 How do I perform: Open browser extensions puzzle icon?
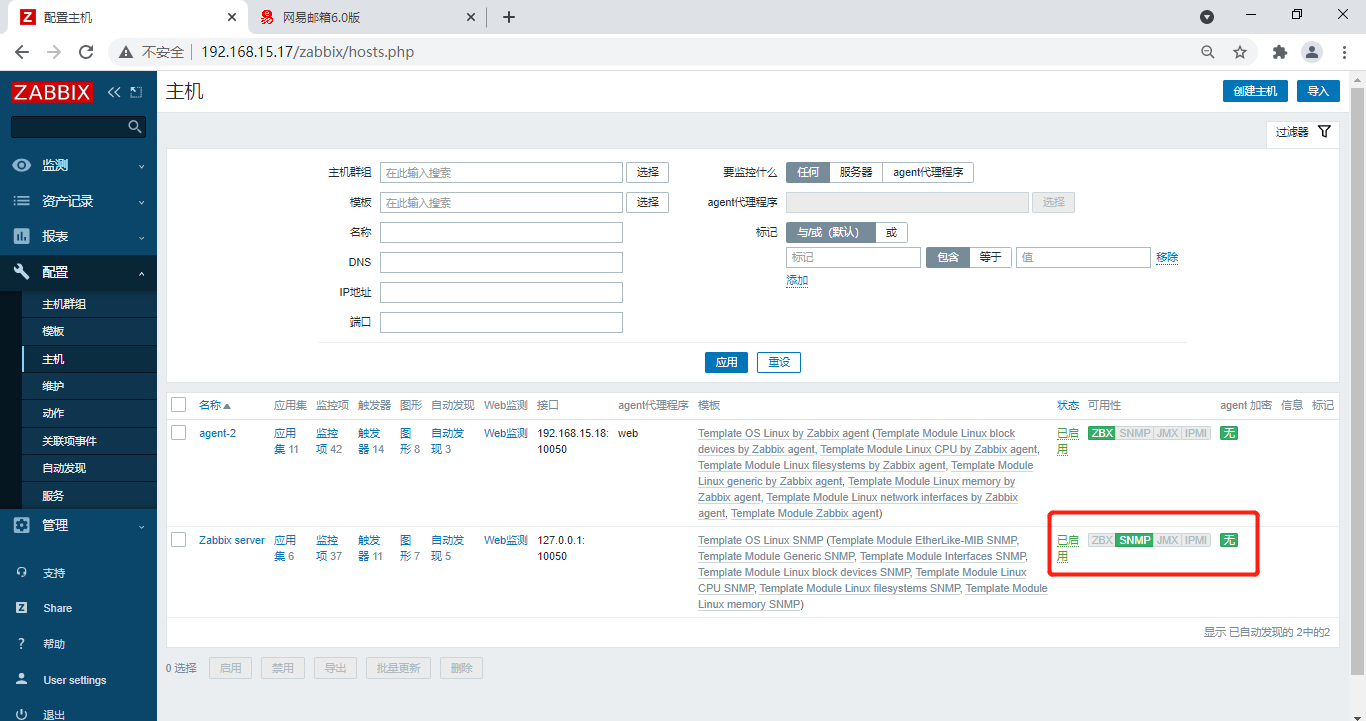1279,52
